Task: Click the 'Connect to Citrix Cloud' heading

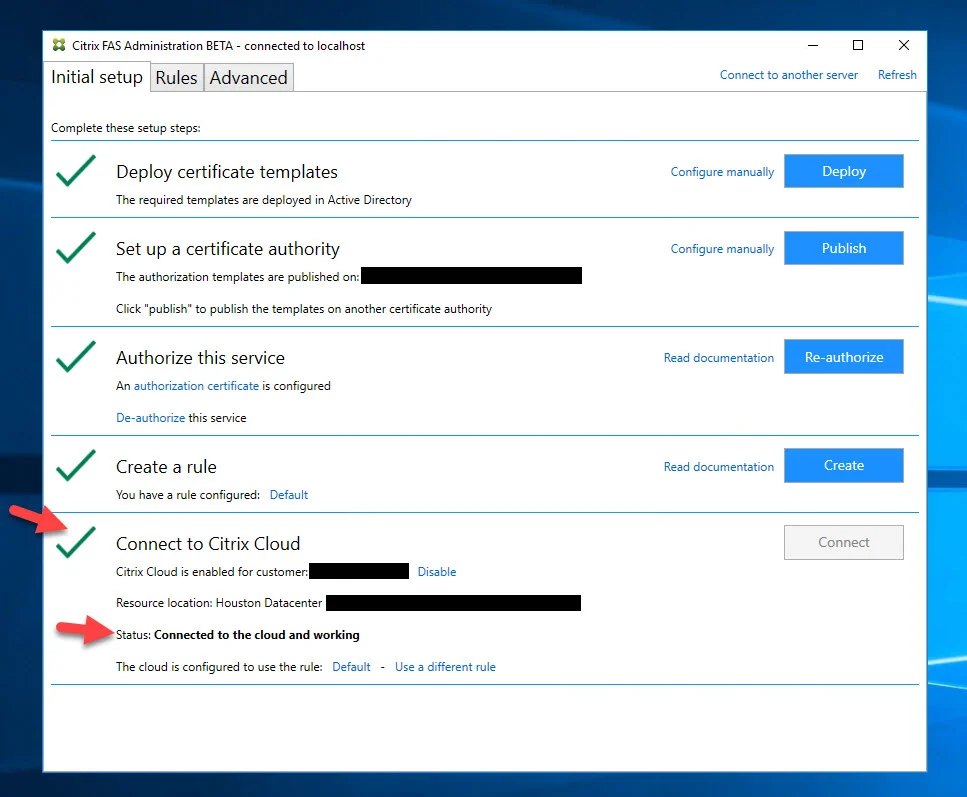Action: (208, 543)
